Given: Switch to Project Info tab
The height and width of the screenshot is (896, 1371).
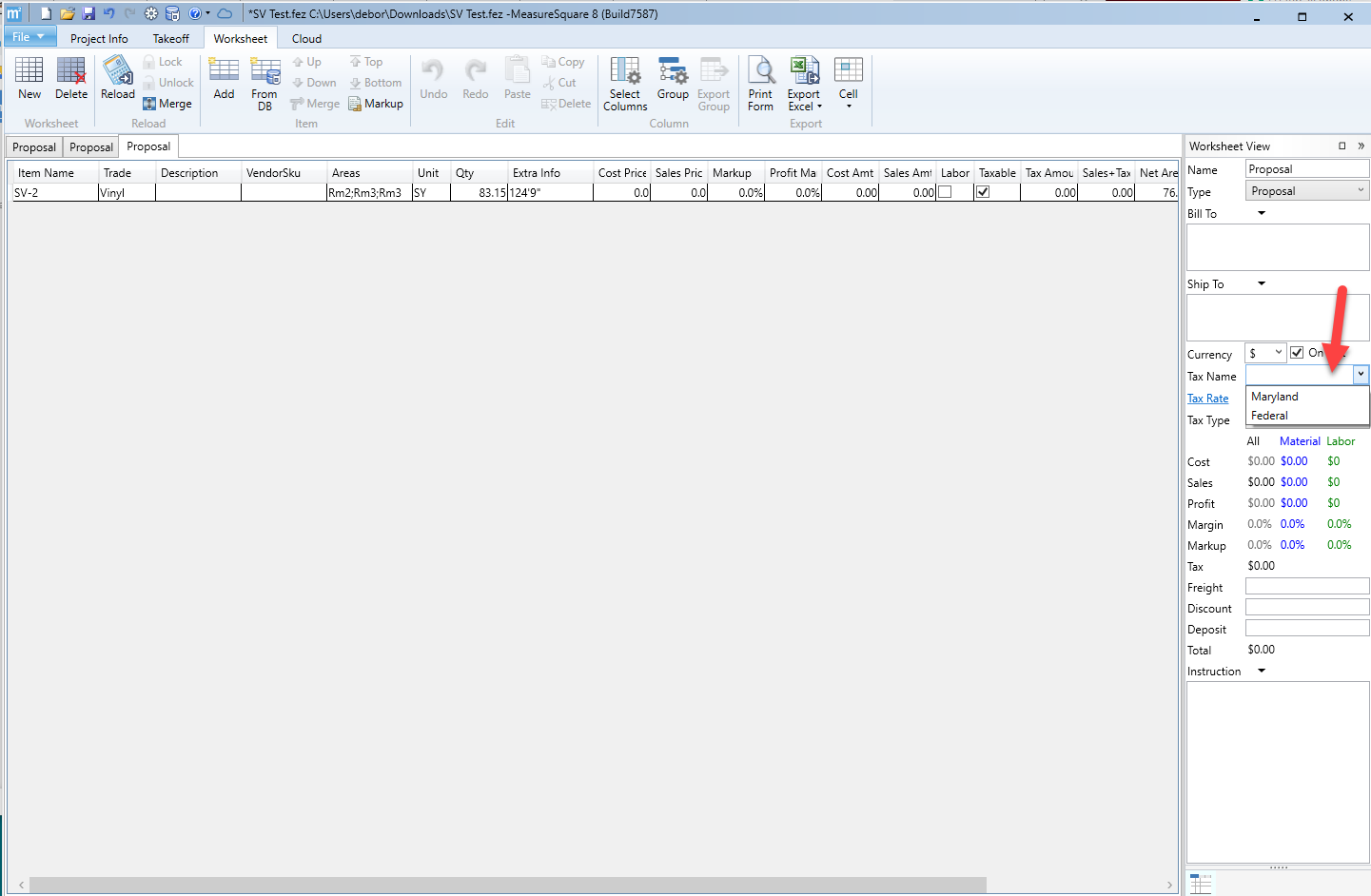Looking at the screenshot, I should [x=99, y=38].
